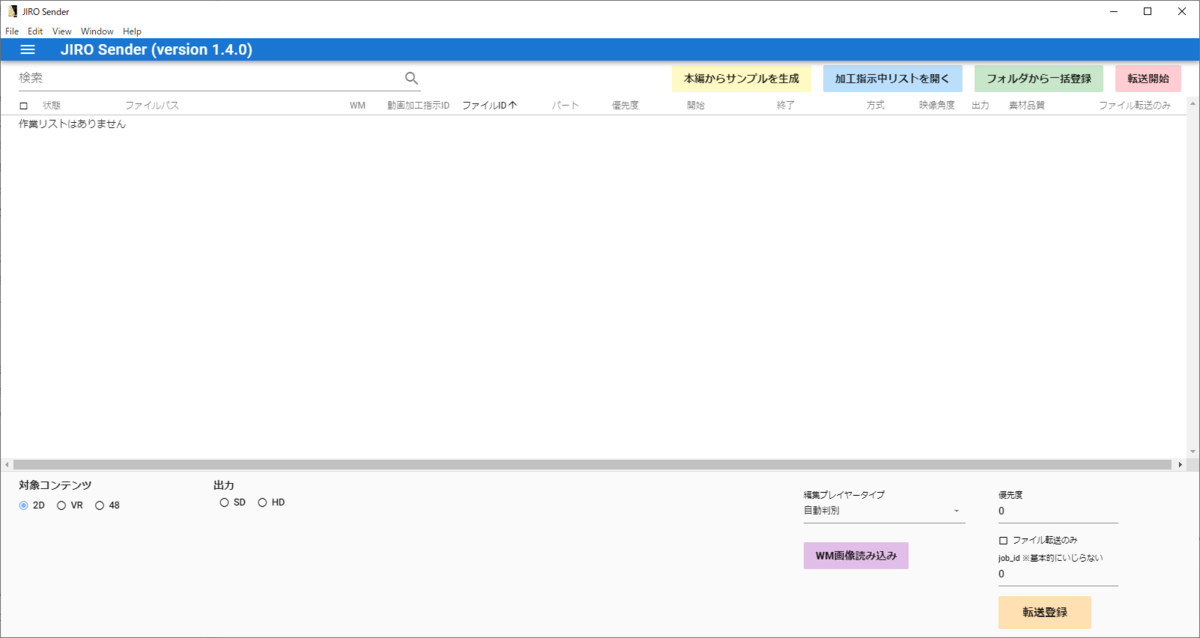The height and width of the screenshot is (638, 1200).
Task: Enable the ファイル転送のみ checkbox
Action: tap(1004, 540)
